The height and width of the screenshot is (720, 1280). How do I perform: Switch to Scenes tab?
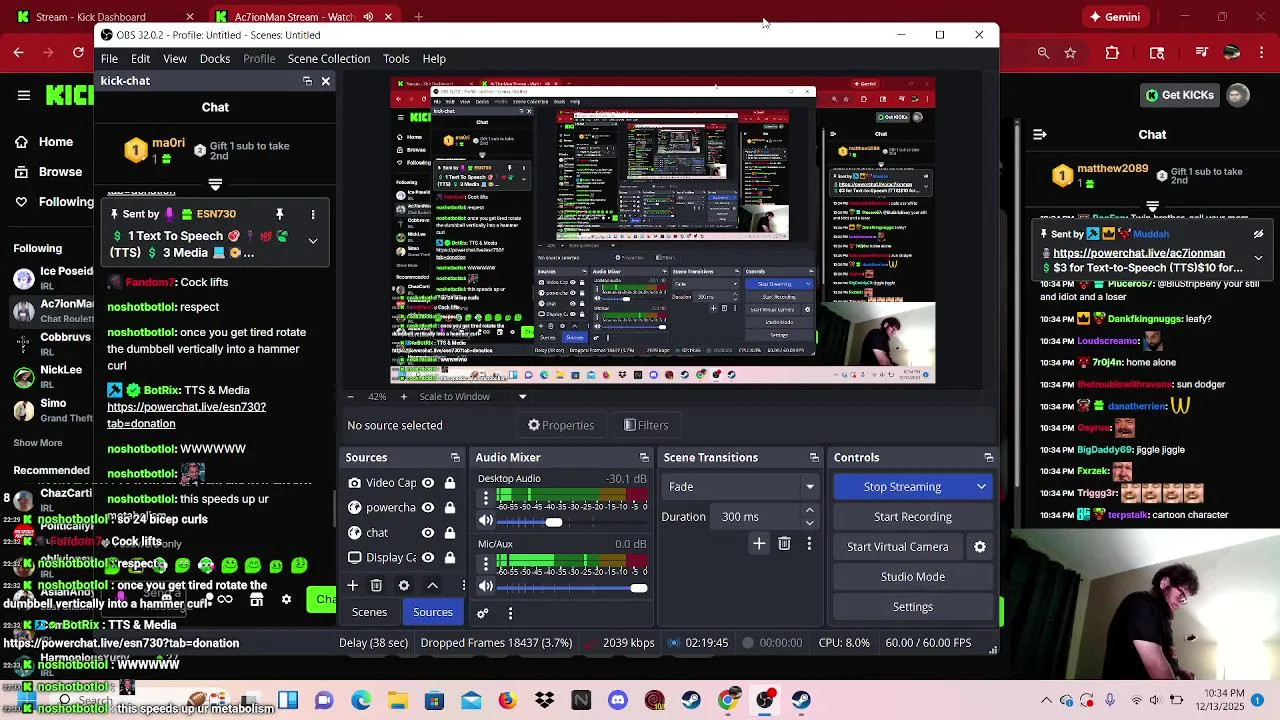click(x=369, y=612)
